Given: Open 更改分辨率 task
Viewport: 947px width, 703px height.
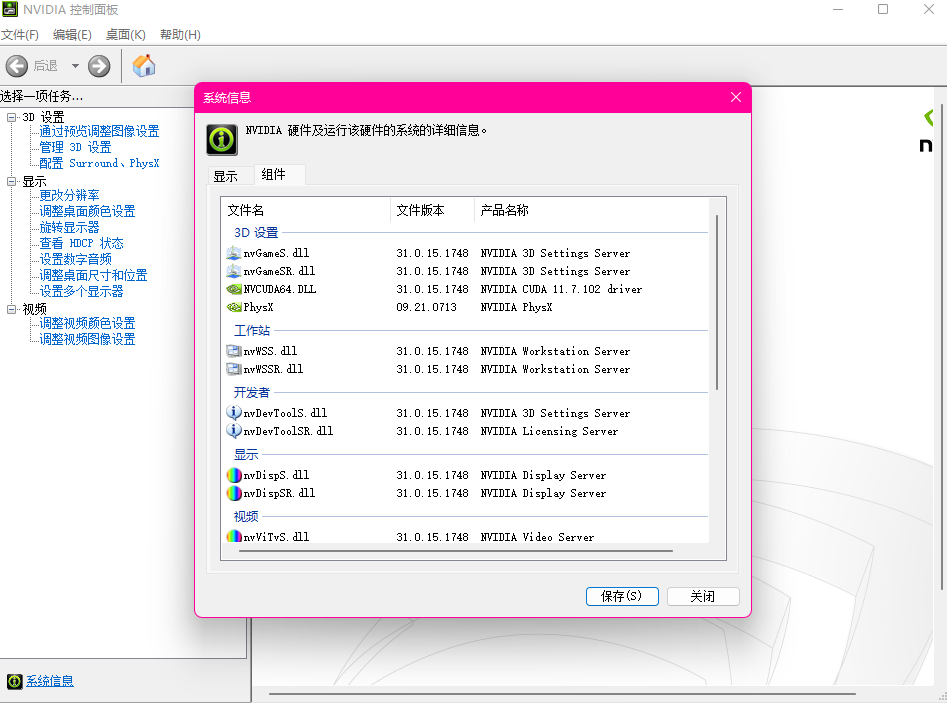Looking at the screenshot, I should (x=69, y=195).
